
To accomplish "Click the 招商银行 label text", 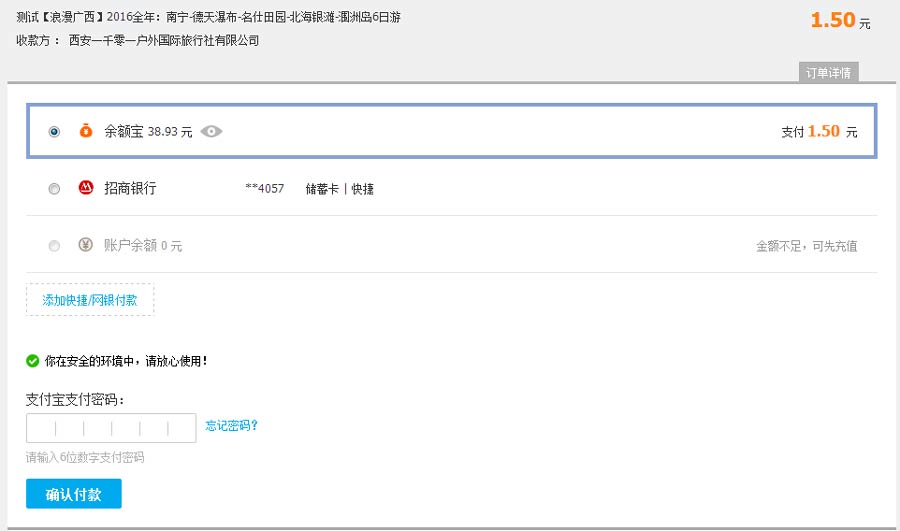I will 130,188.
